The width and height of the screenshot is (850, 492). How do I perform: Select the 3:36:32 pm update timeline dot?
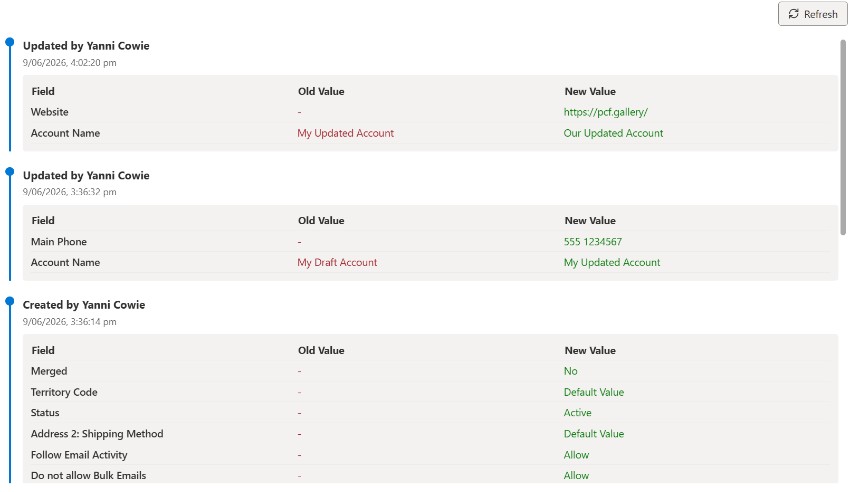[9, 172]
